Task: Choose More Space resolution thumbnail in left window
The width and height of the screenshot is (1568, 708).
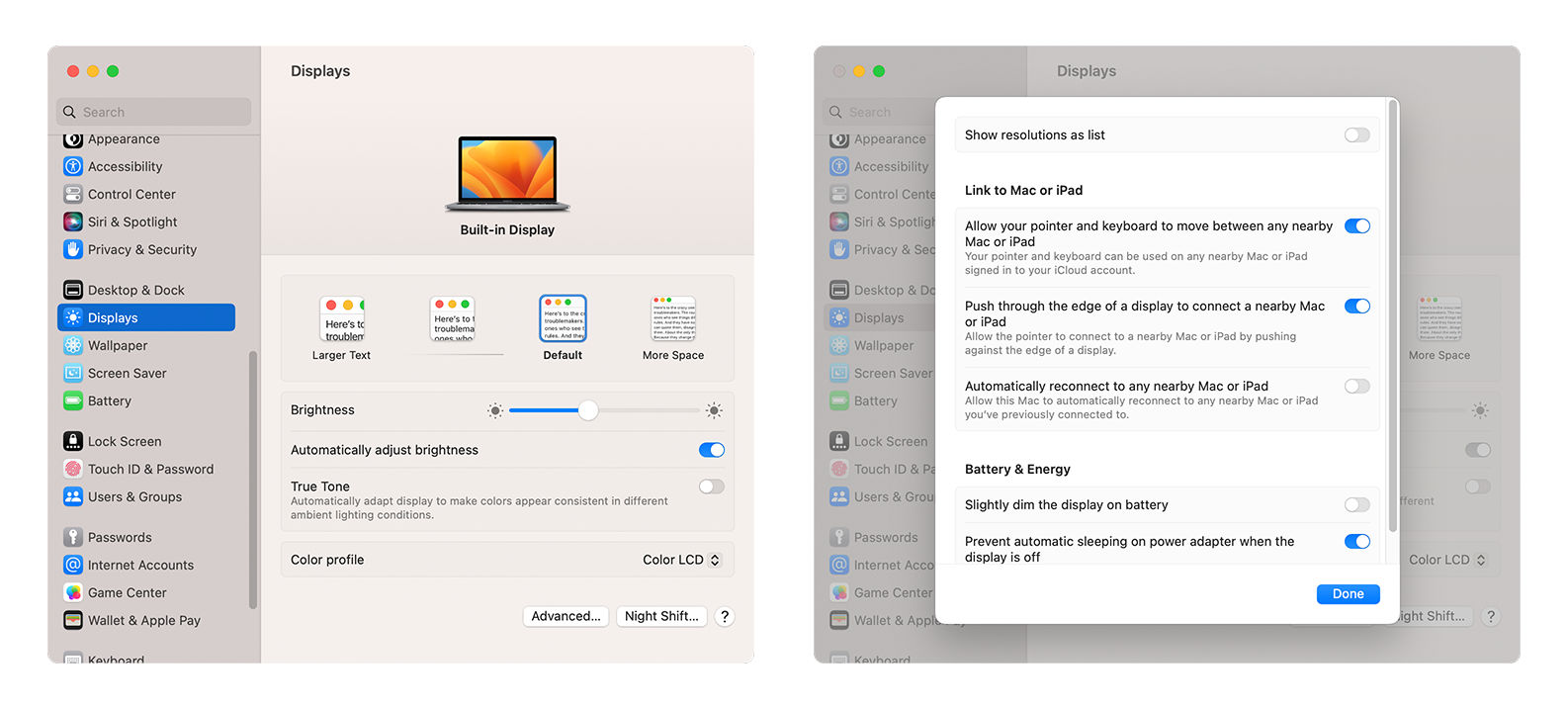Action: 673,318
